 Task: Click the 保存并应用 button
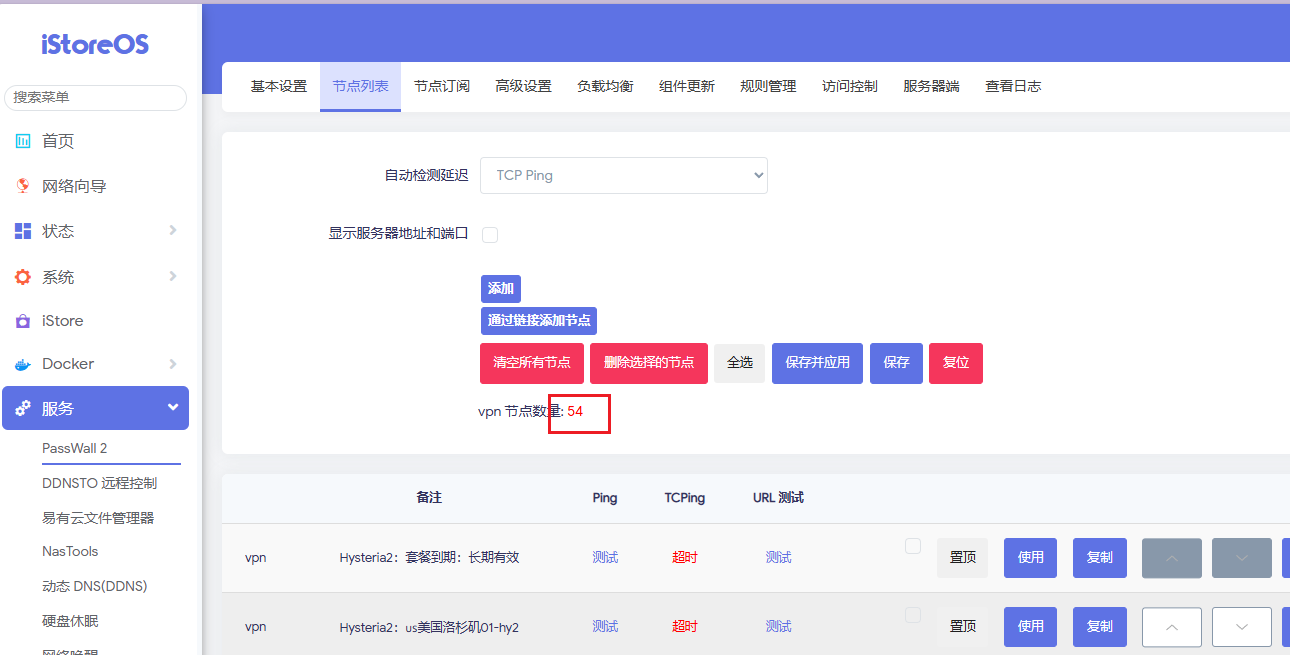(818, 363)
